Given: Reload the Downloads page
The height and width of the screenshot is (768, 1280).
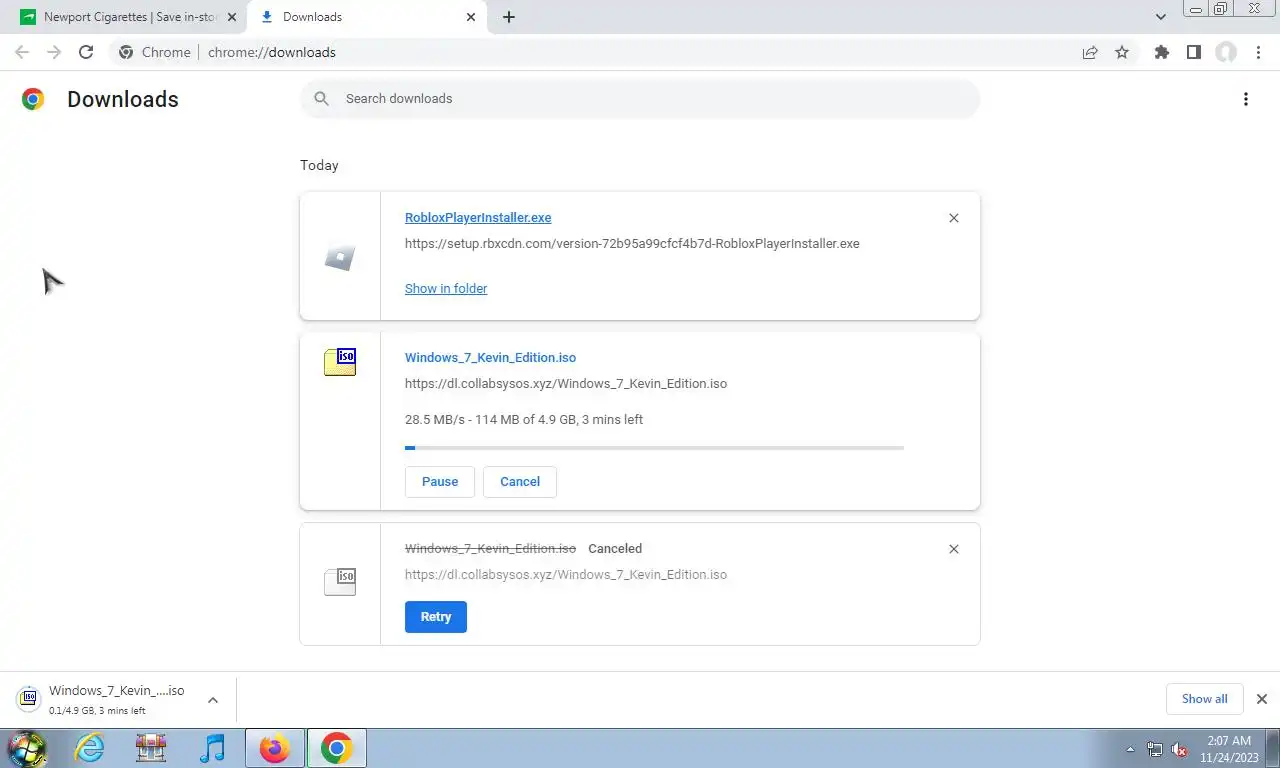Looking at the screenshot, I should click(86, 52).
